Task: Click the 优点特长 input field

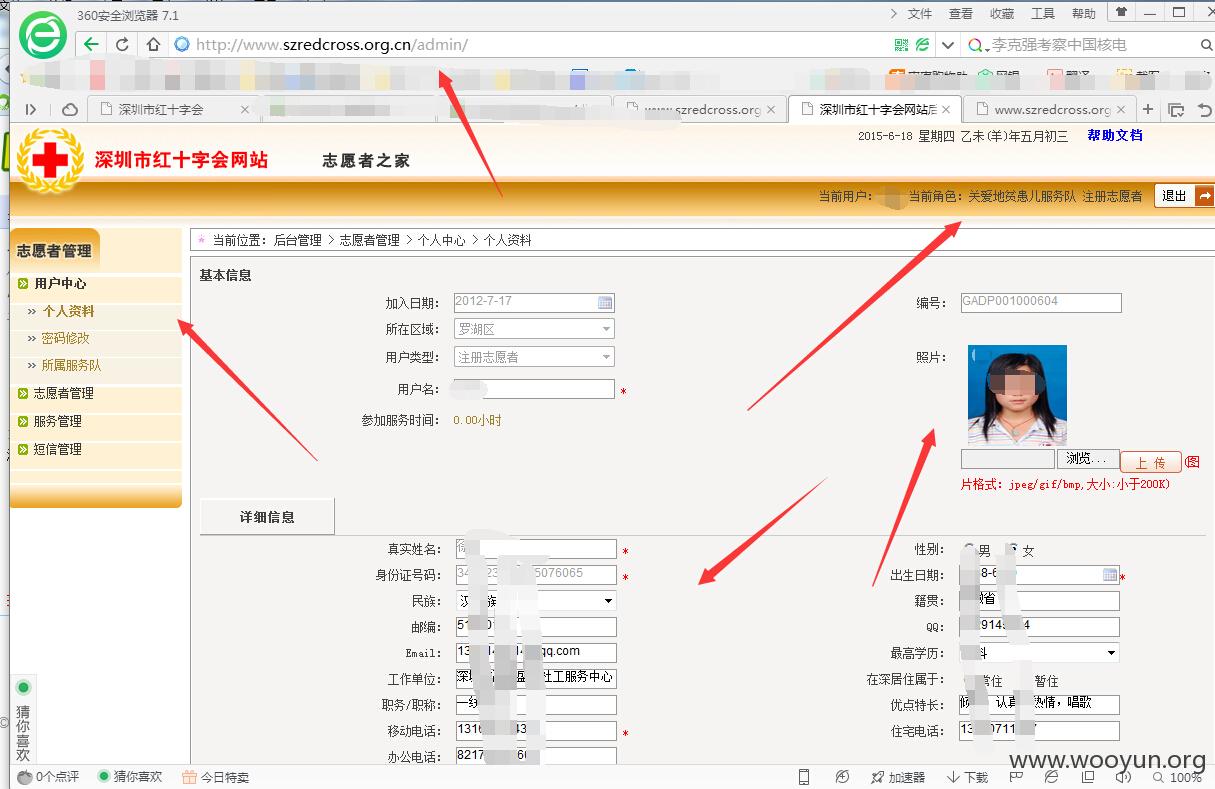Action: coord(1039,705)
